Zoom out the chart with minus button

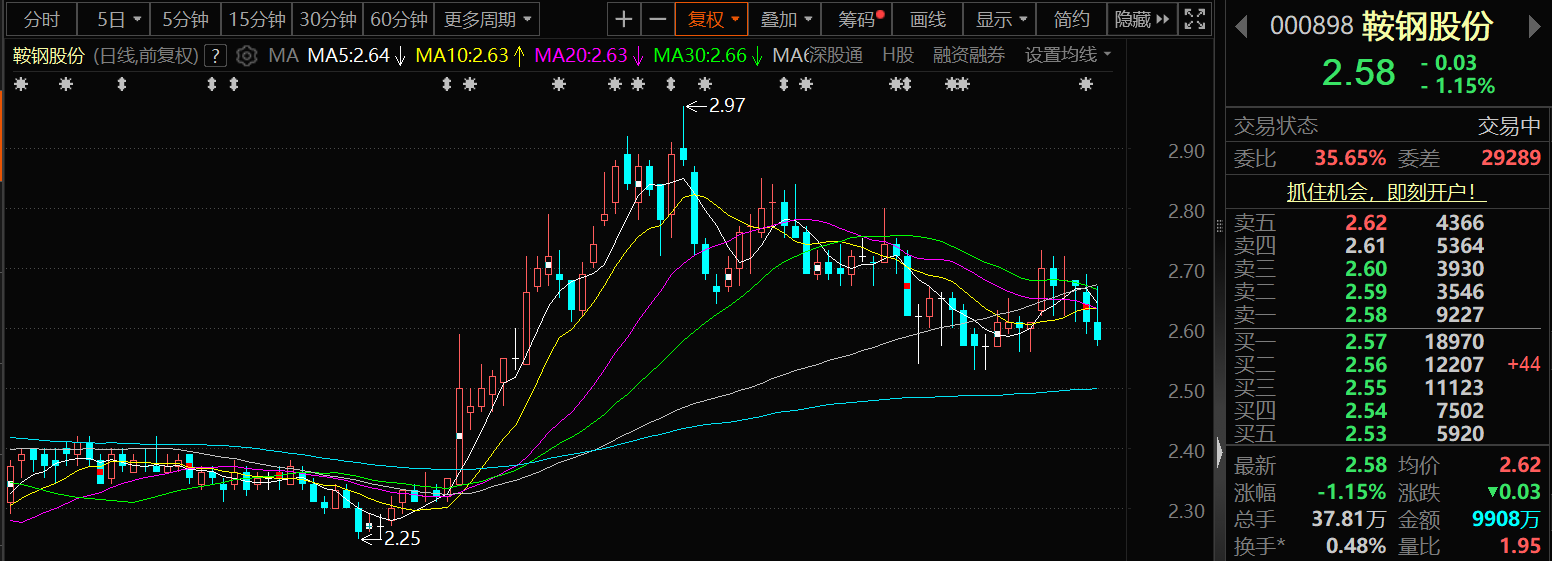[657, 19]
